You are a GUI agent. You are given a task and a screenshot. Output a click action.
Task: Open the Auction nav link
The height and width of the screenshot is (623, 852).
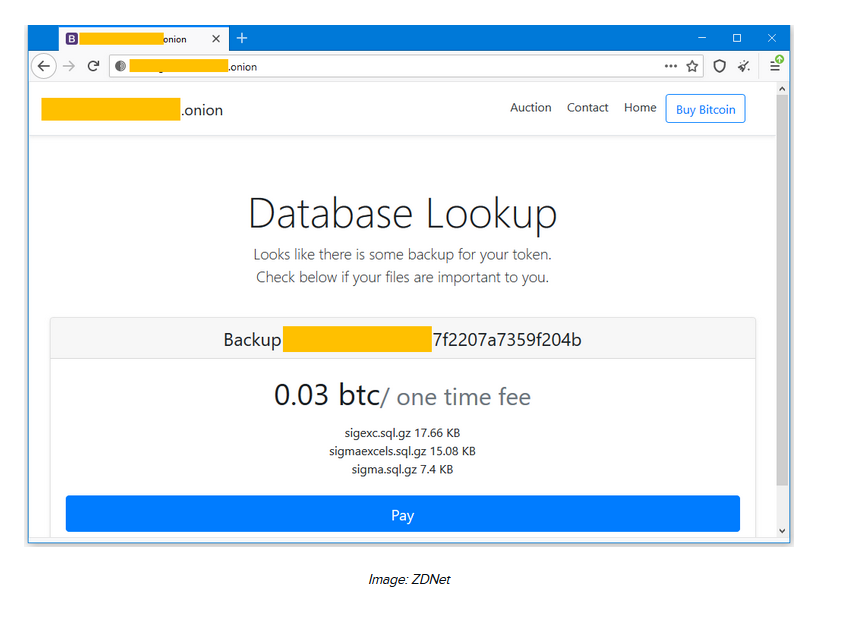tap(530, 108)
